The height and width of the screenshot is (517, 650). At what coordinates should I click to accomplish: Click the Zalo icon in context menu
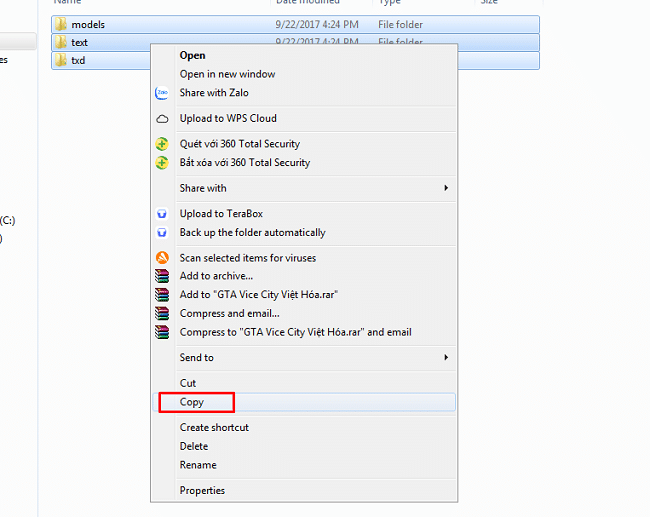[x=162, y=93]
